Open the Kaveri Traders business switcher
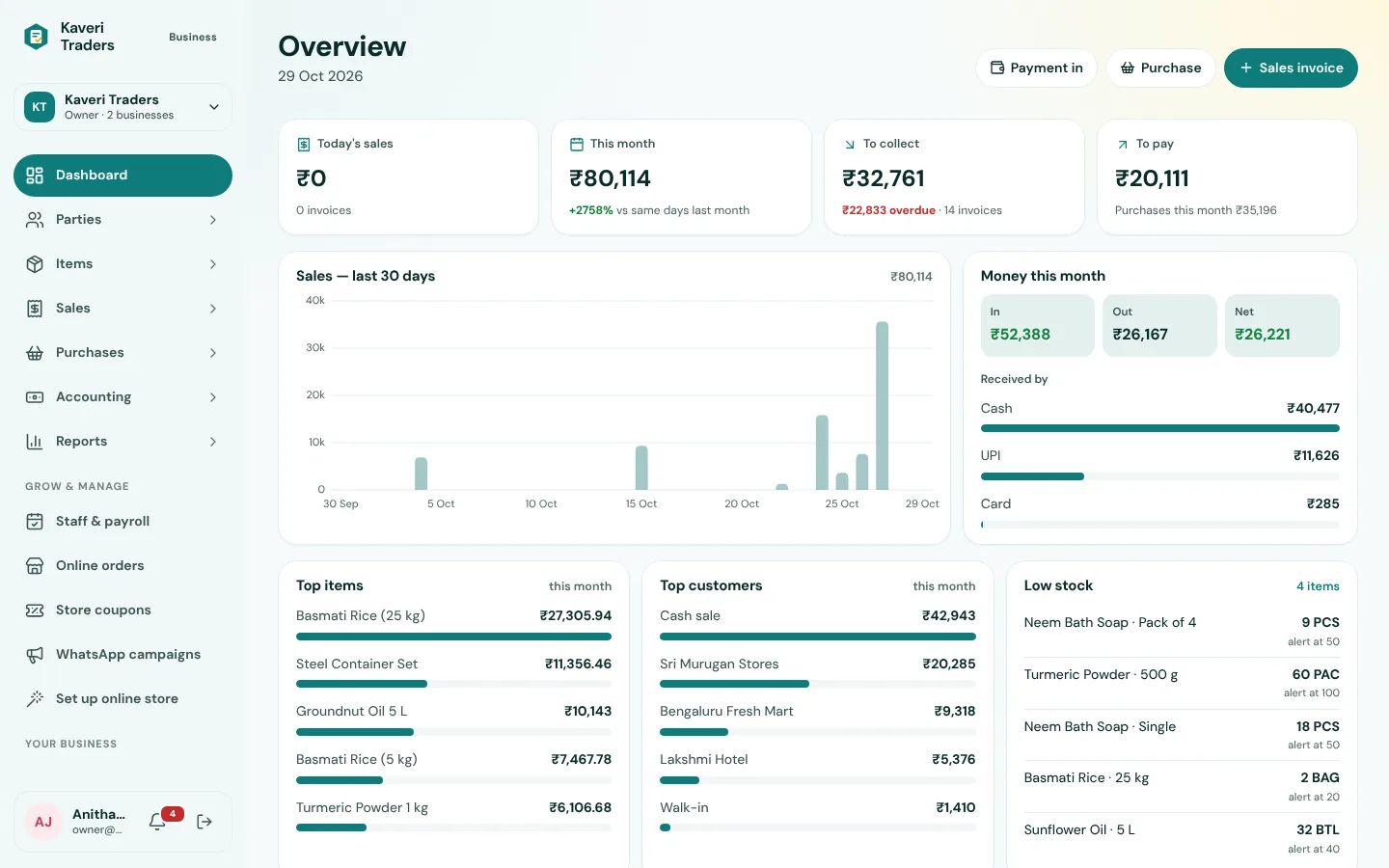Screen dimensions: 1389x868 point(123,107)
